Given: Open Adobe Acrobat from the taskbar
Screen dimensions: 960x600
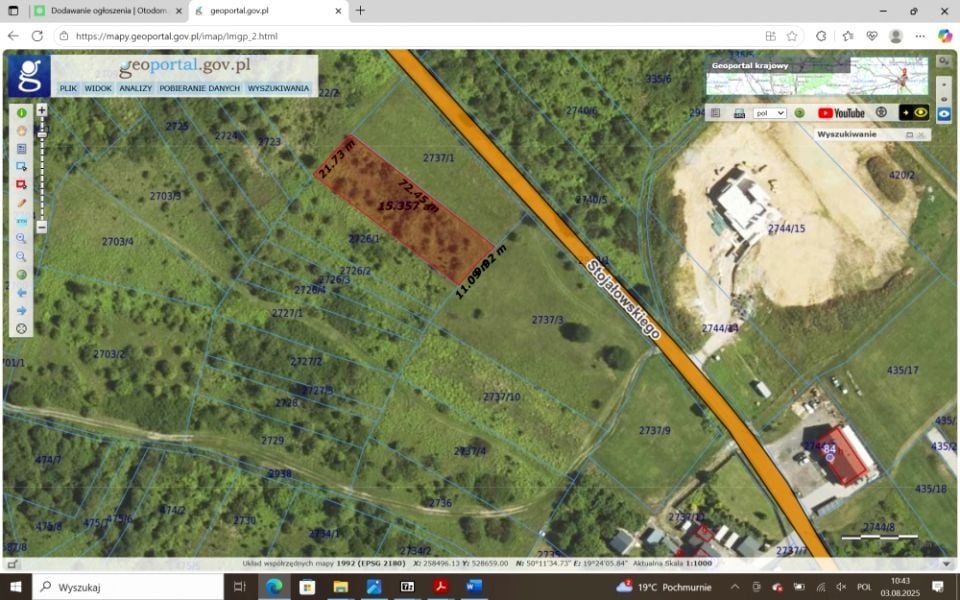Looking at the screenshot, I should tap(441, 587).
